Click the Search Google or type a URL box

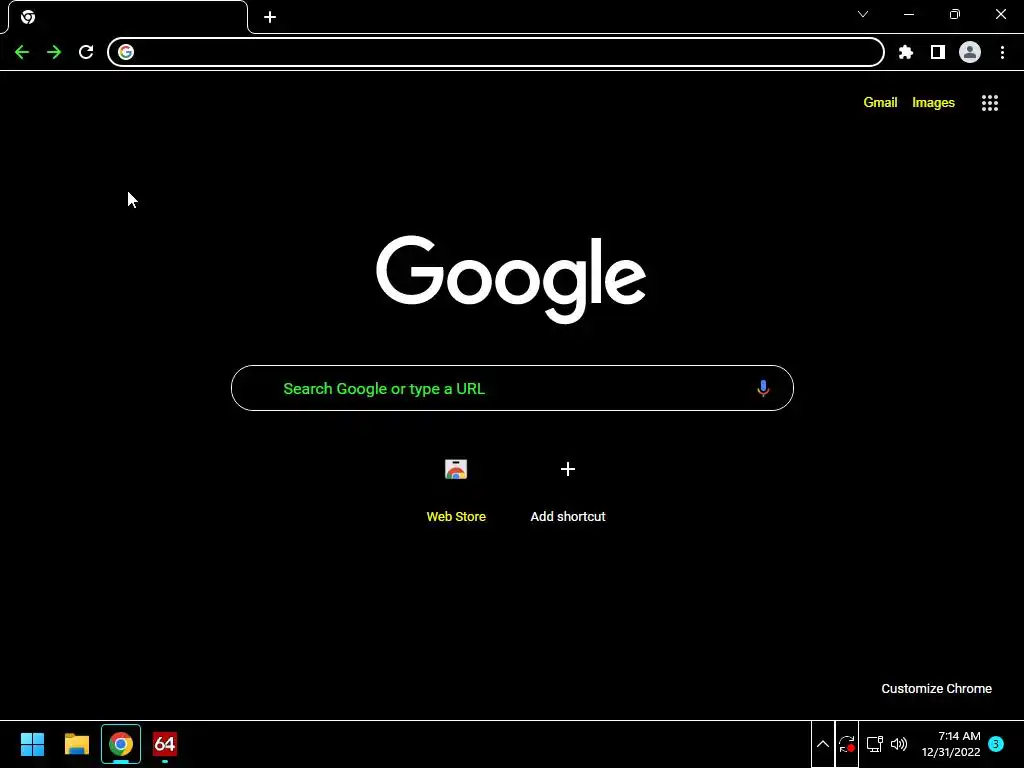tap(512, 389)
